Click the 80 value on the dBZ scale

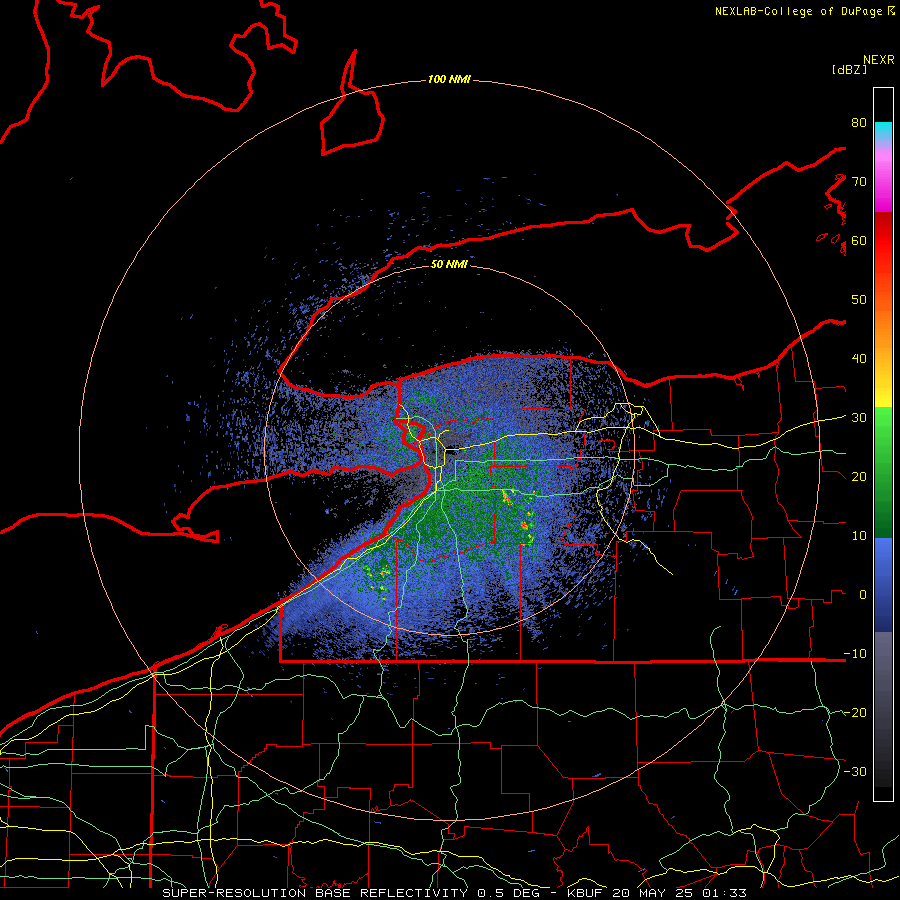[859, 122]
